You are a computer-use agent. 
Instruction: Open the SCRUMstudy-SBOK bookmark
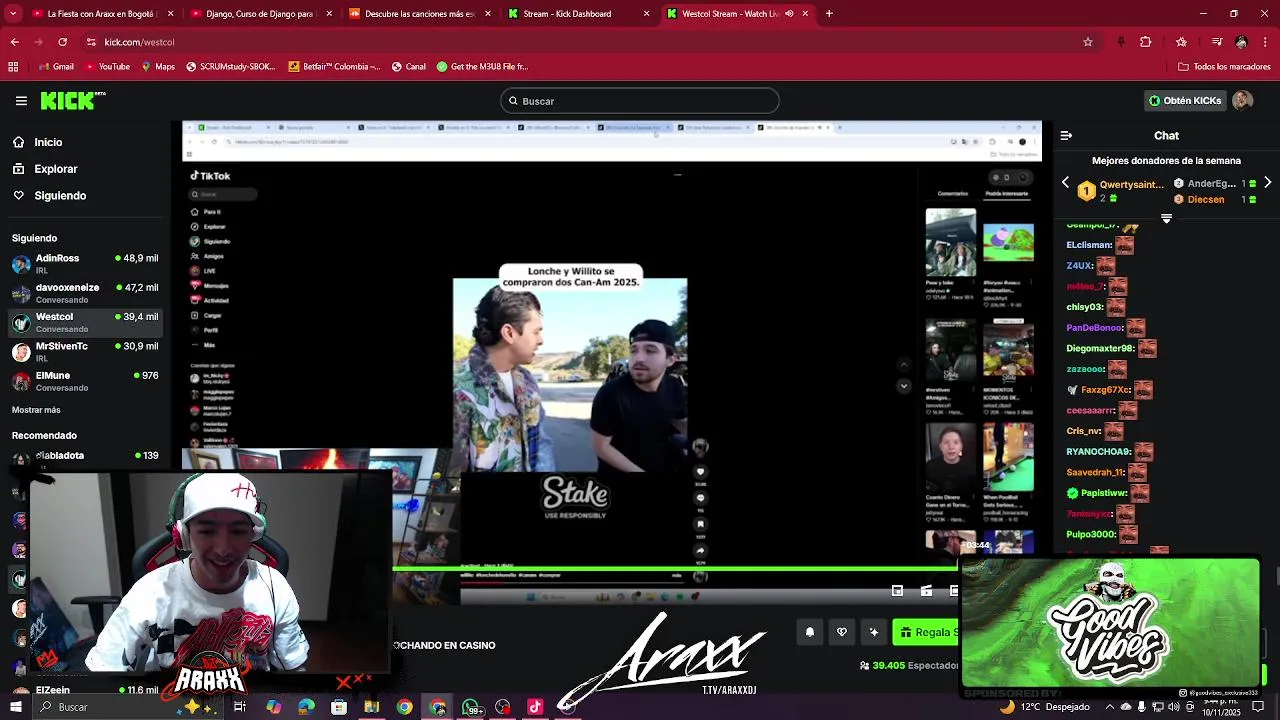click(229, 67)
